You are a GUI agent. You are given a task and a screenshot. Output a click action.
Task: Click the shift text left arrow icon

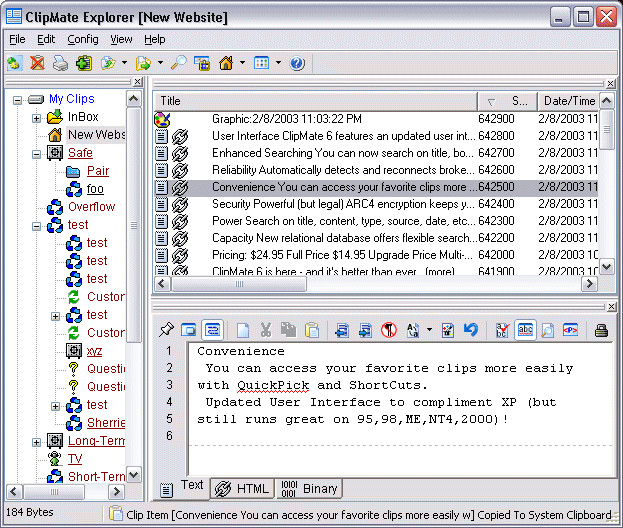pyautogui.click(x=342, y=330)
